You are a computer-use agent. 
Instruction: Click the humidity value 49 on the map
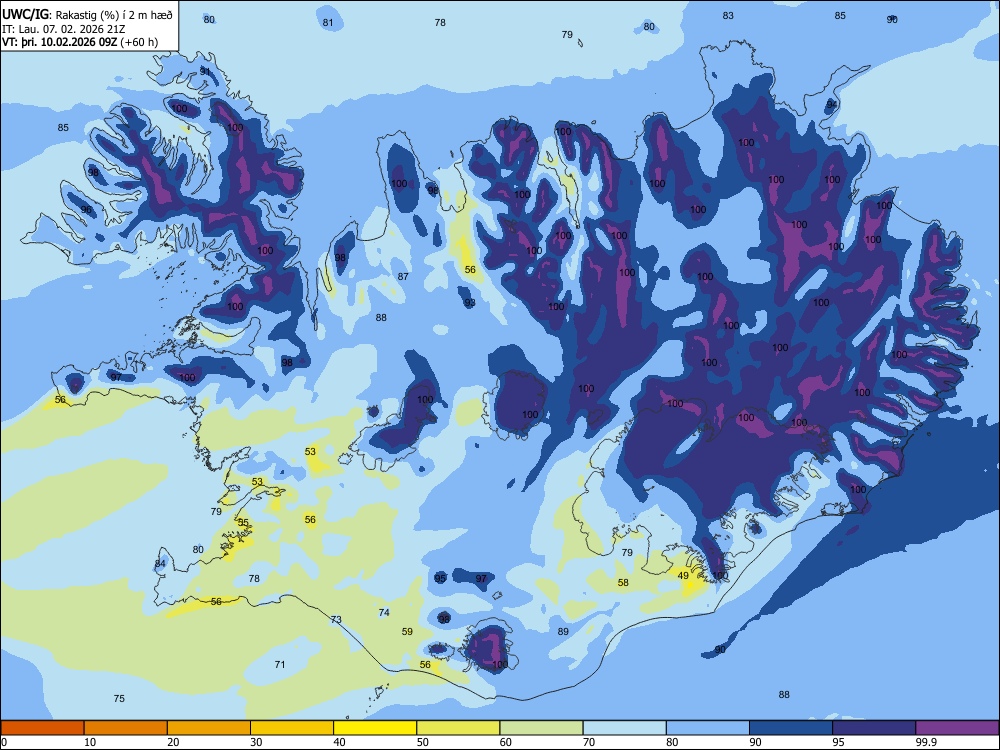[x=683, y=575]
